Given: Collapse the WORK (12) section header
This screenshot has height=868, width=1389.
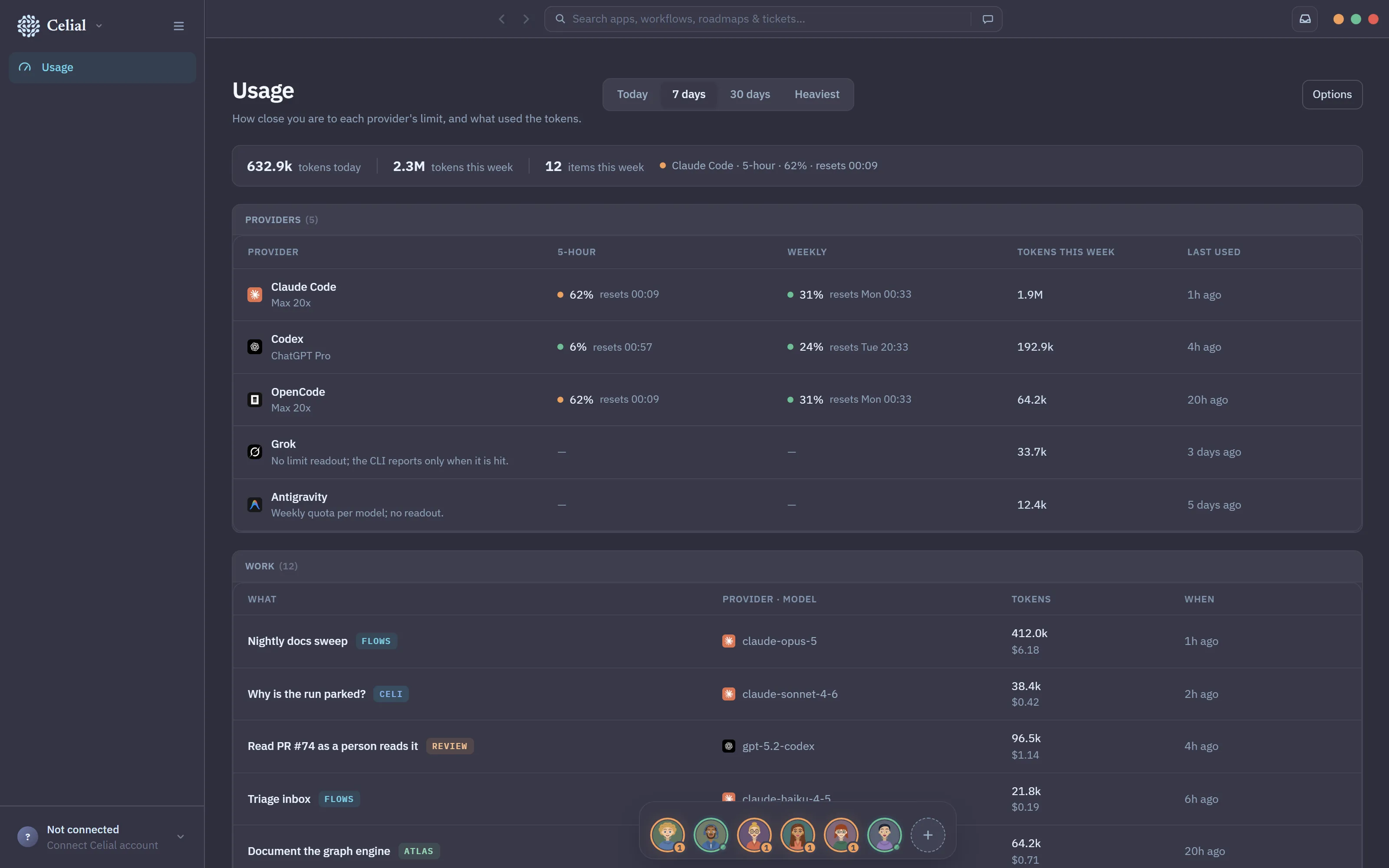Looking at the screenshot, I should pyautogui.click(x=797, y=566).
